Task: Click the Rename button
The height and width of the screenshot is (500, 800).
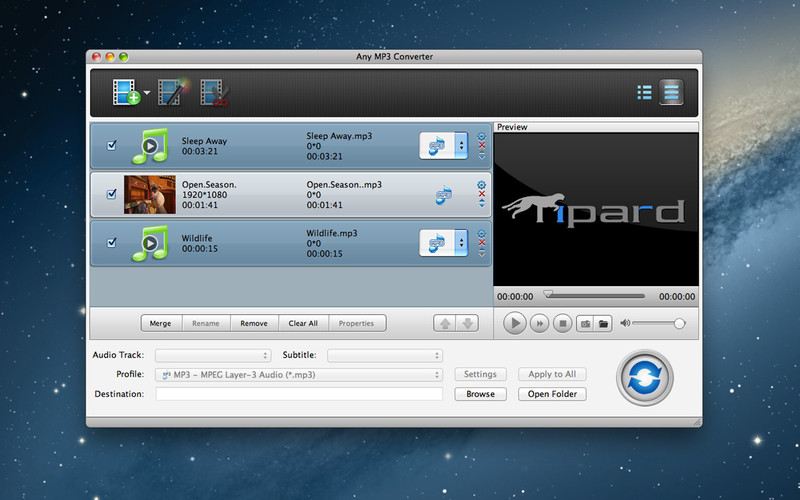Action: tap(206, 323)
